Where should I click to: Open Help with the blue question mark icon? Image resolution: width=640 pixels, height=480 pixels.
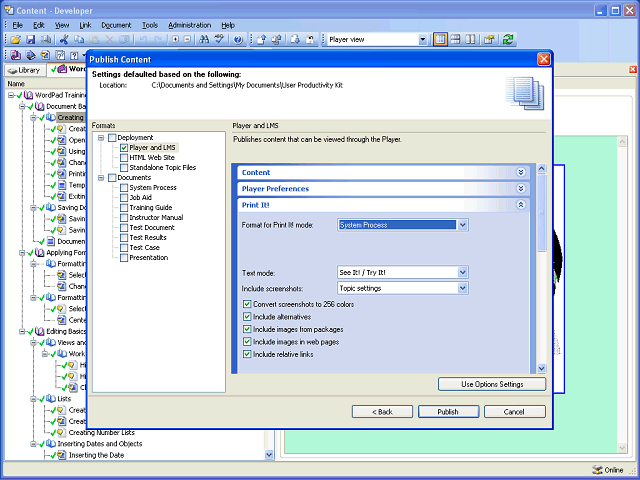click(238, 40)
